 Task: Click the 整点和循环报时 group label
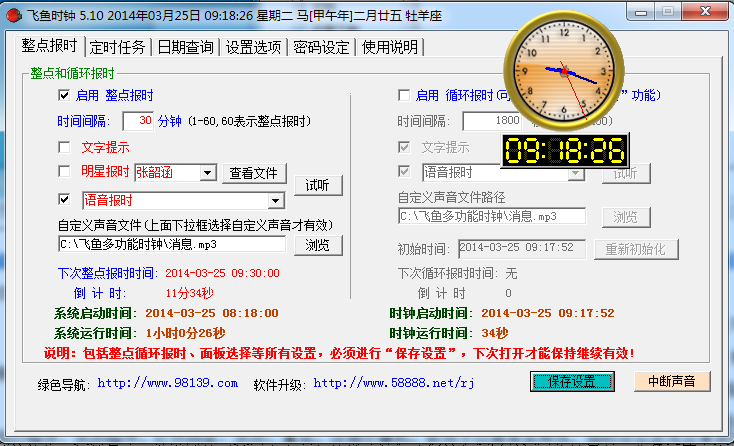[x=73, y=73]
